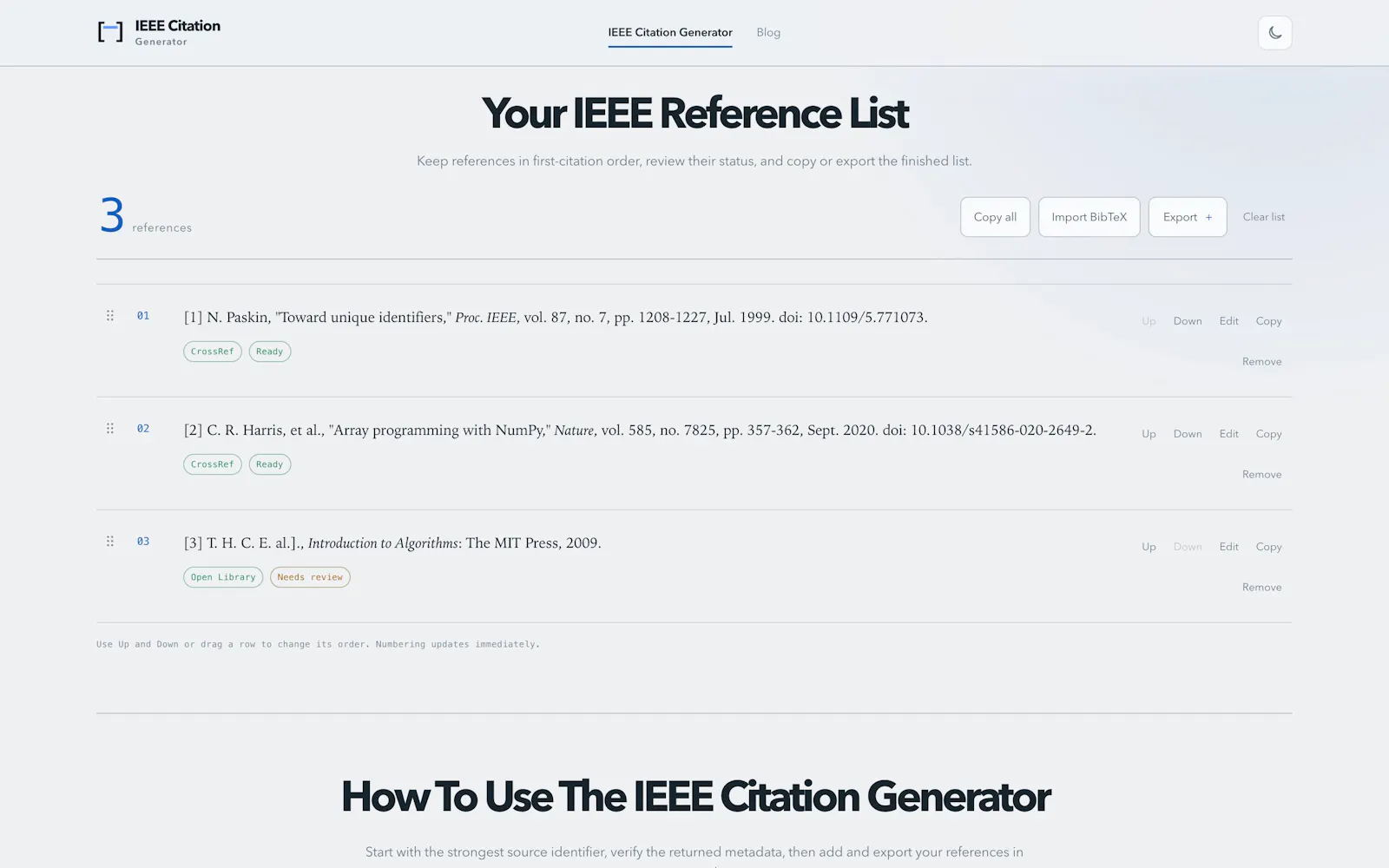Remove the Introduction to Algorithms reference
Image resolution: width=1389 pixels, height=868 pixels.
coord(1261,588)
